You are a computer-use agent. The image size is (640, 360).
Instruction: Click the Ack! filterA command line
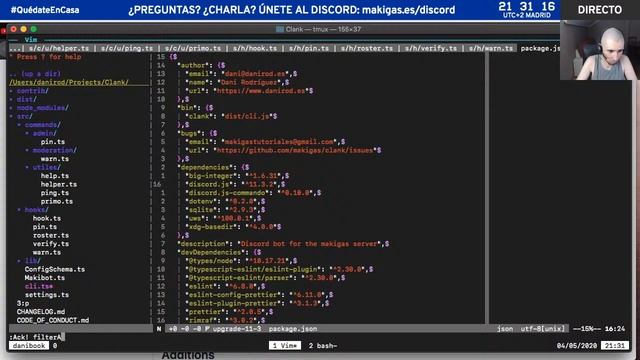36,337
